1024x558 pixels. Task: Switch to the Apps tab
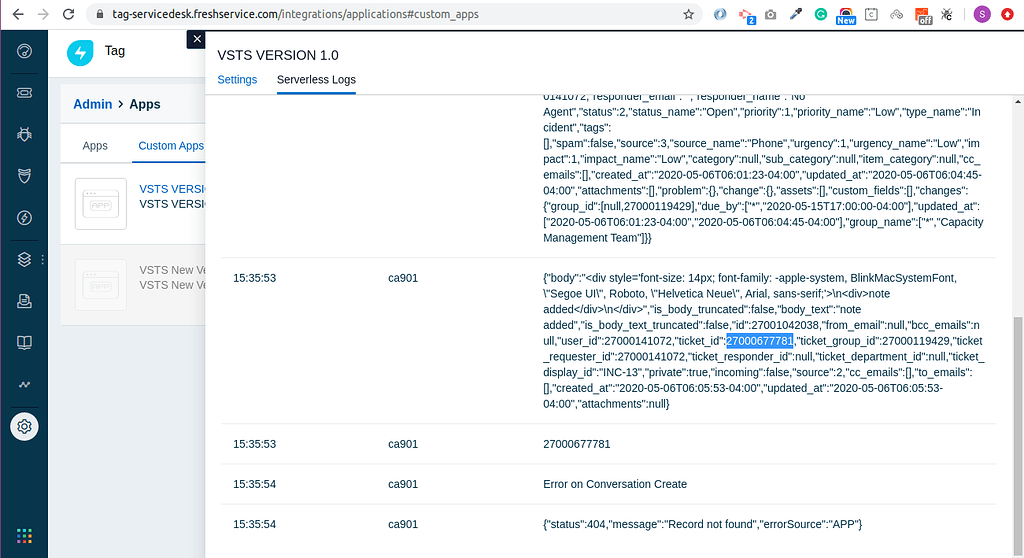click(95, 146)
